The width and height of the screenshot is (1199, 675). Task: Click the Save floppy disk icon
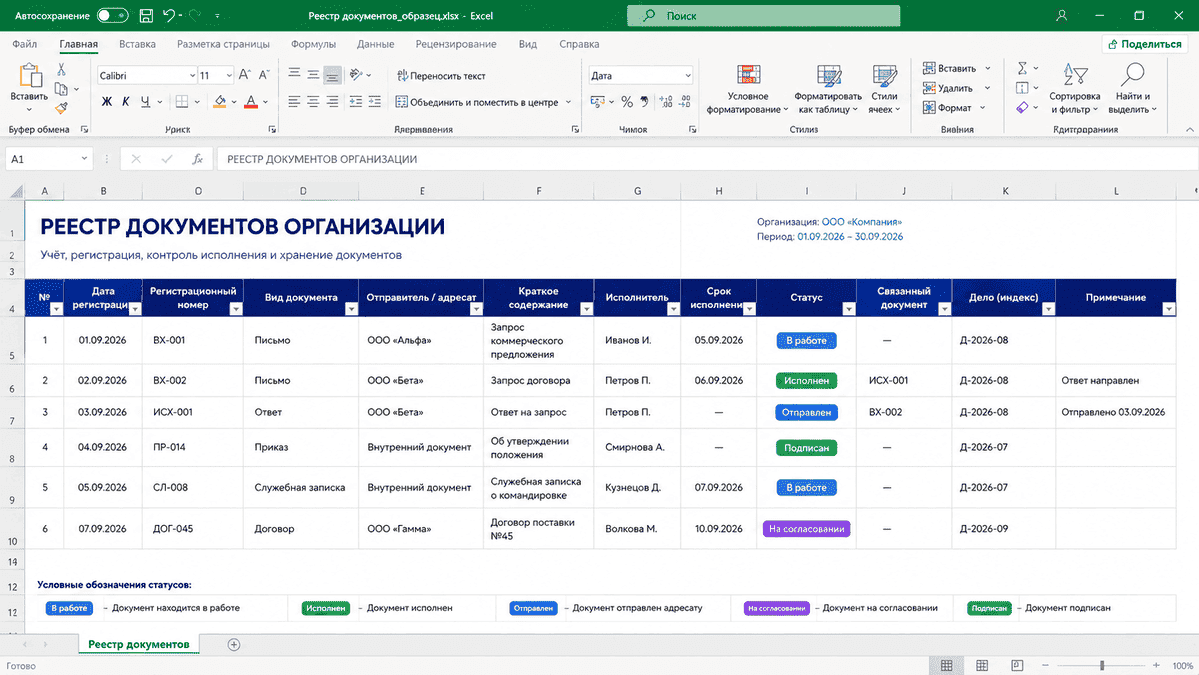(146, 15)
